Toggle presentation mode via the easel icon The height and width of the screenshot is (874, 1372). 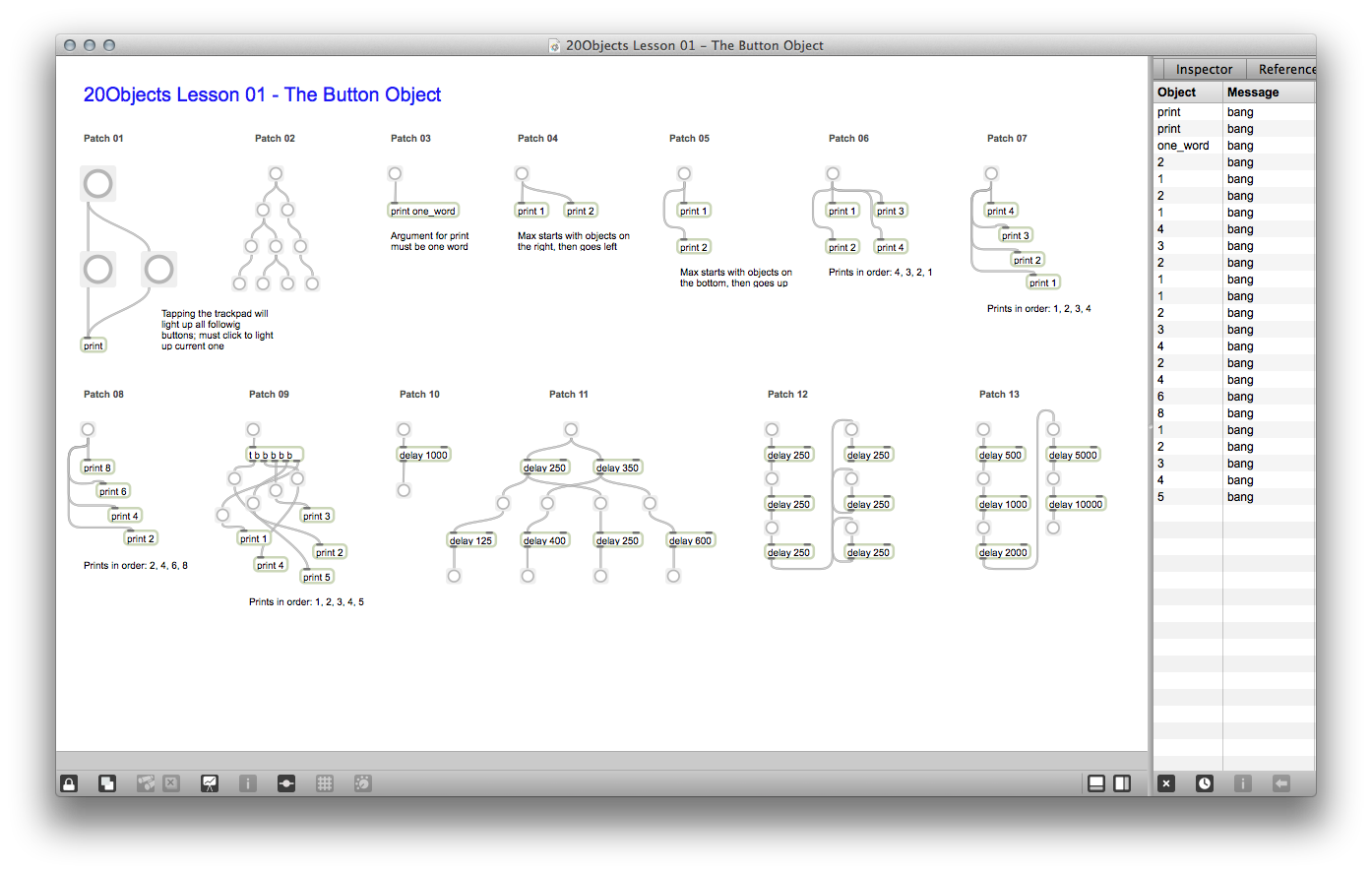pyautogui.click(x=210, y=783)
